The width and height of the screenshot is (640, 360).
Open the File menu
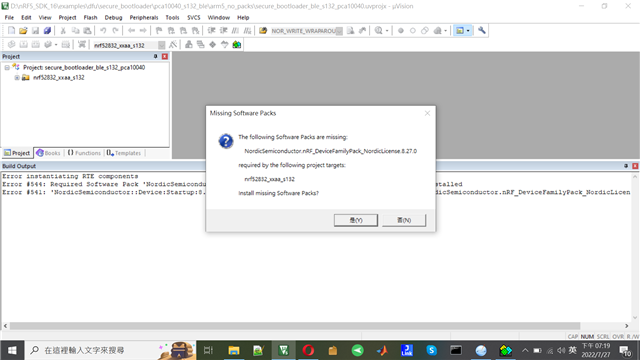coord(9,18)
